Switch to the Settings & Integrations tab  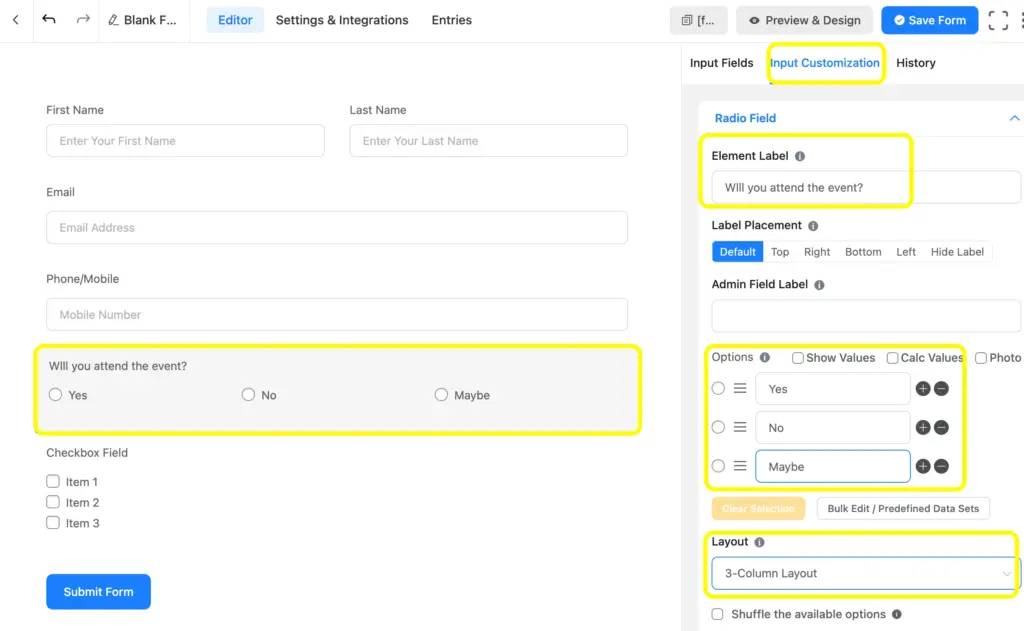click(x=341, y=19)
